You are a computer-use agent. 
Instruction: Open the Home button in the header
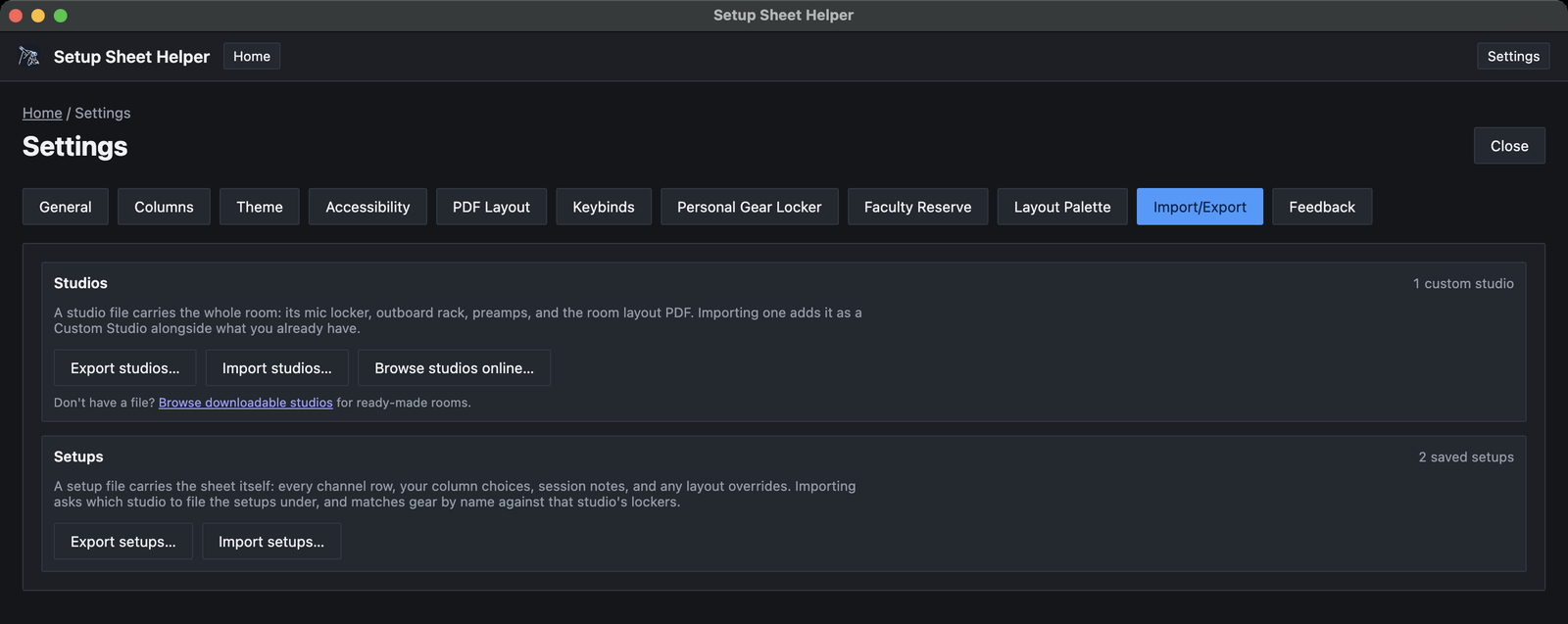(x=252, y=57)
